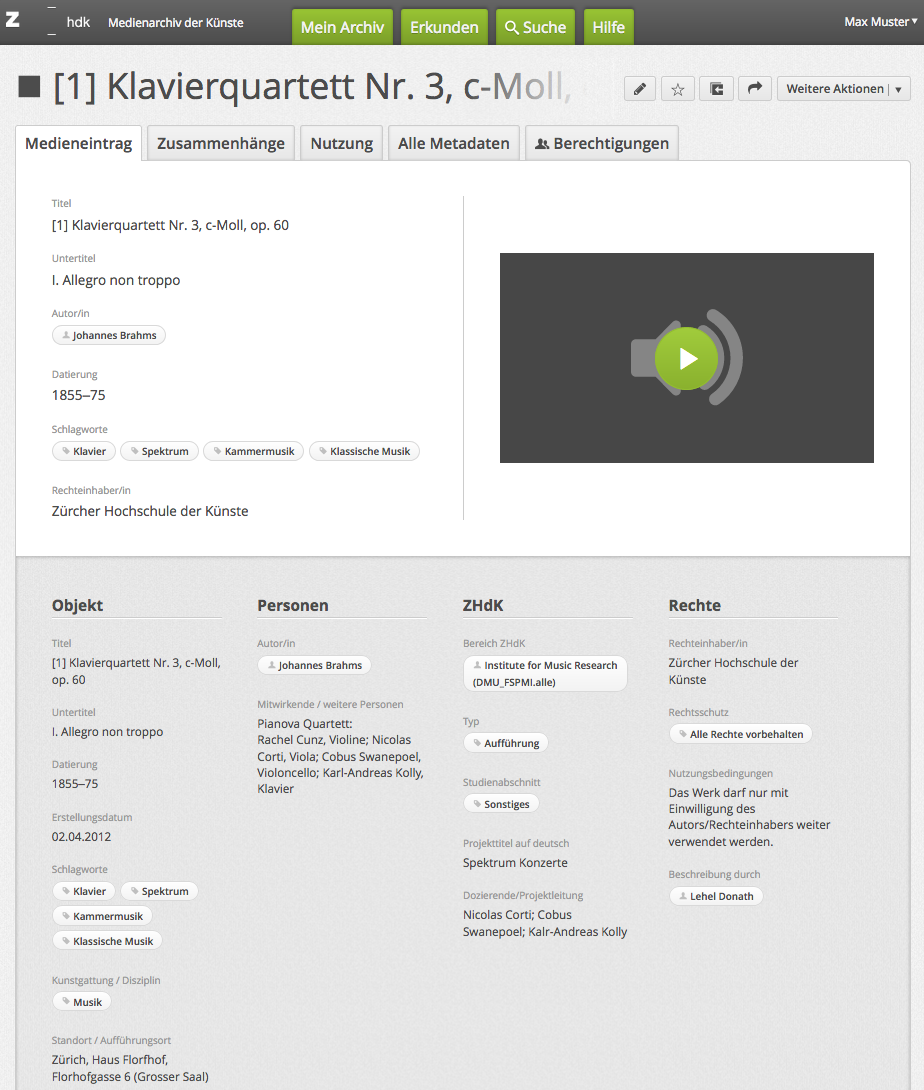
Task: Go to Mein Archiv
Action: coord(342,27)
